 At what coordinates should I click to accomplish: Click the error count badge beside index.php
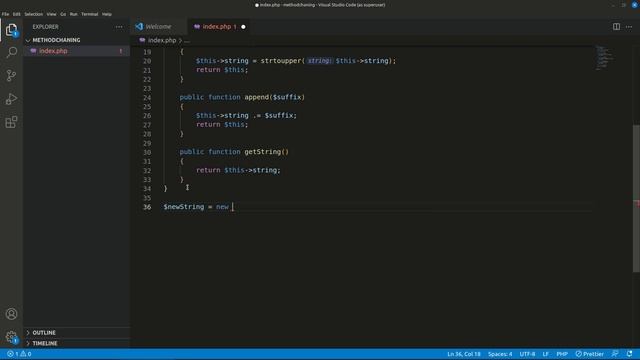(x=121, y=51)
